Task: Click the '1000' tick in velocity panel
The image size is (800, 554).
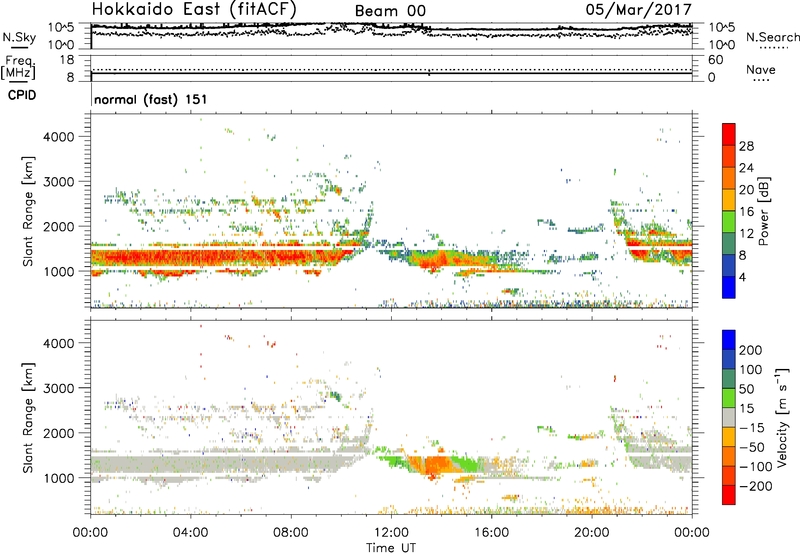Action: tap(58, 478)
